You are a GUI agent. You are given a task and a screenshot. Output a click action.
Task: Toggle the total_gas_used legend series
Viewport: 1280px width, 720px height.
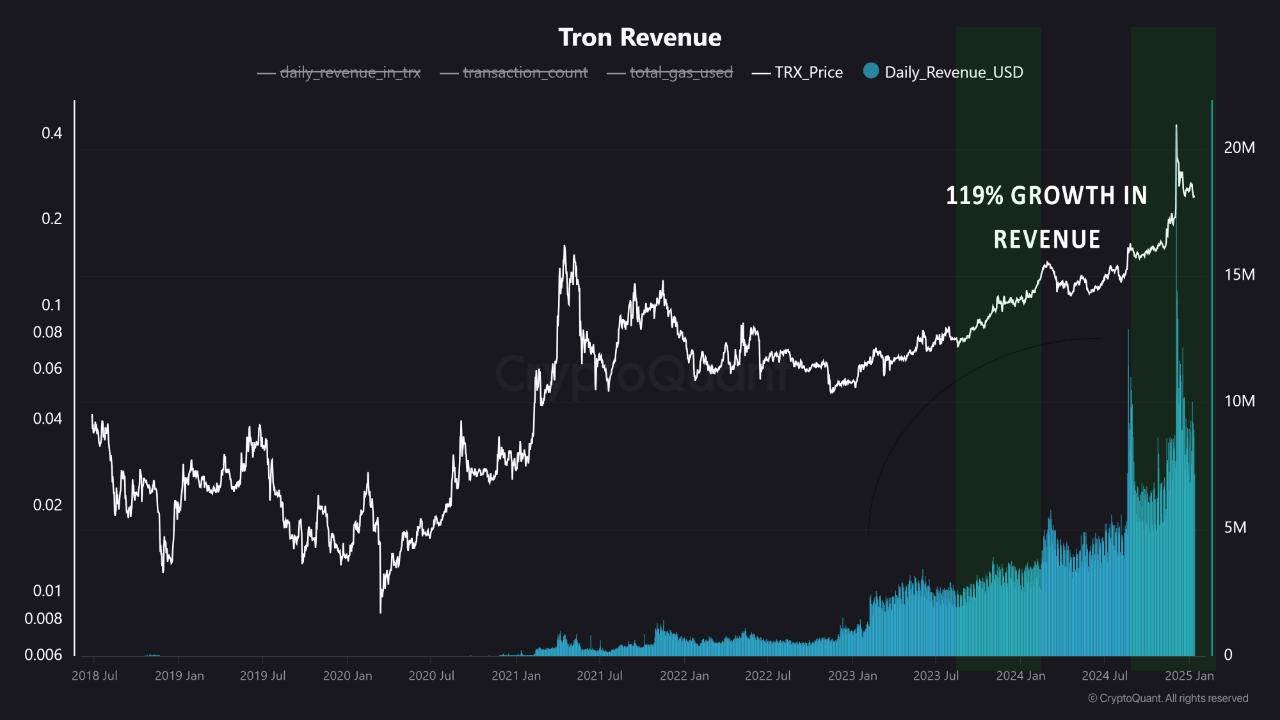[669, 72]
